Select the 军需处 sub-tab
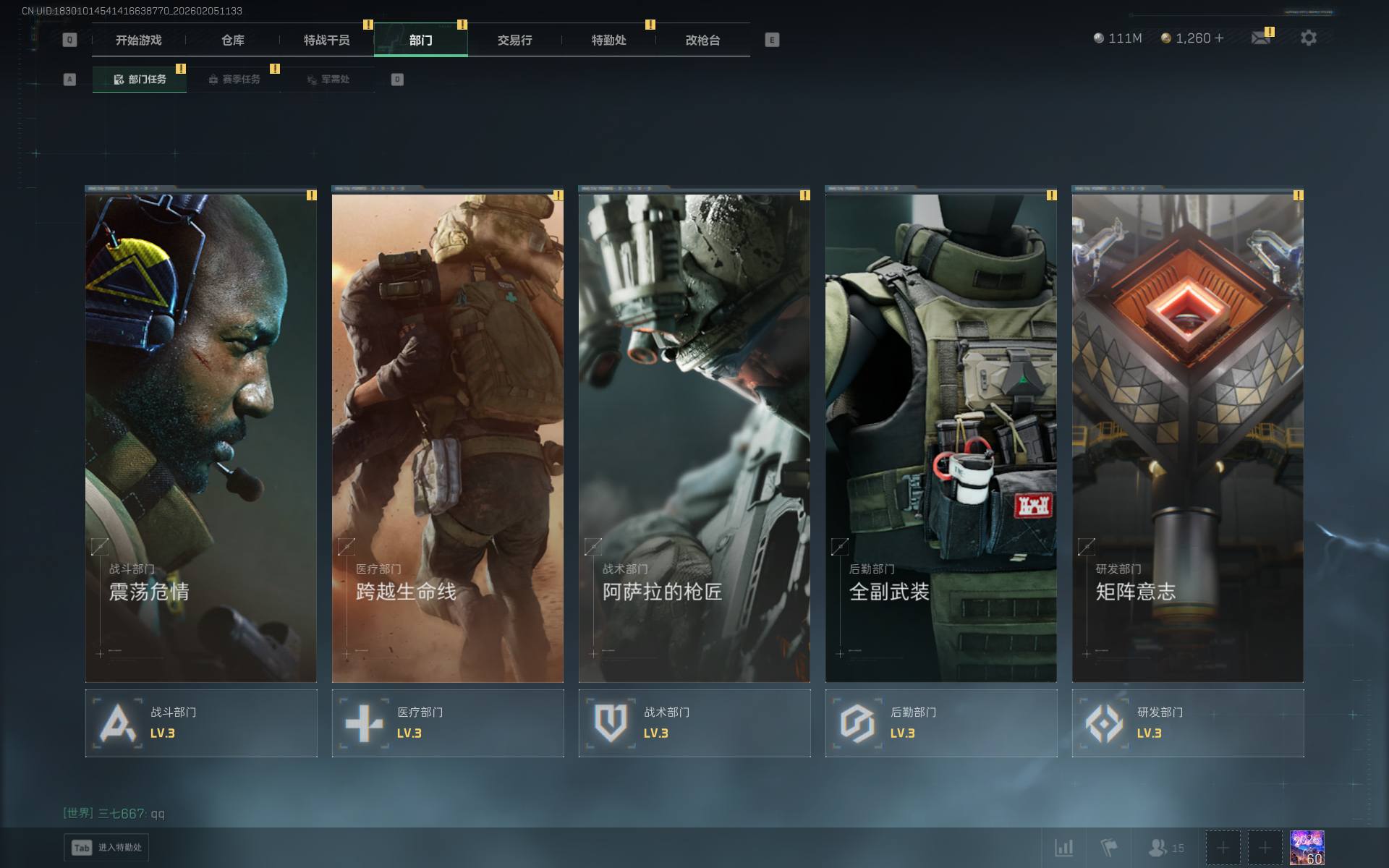The height and width of the screenshot is (868, 1389). tap(328, 80)
